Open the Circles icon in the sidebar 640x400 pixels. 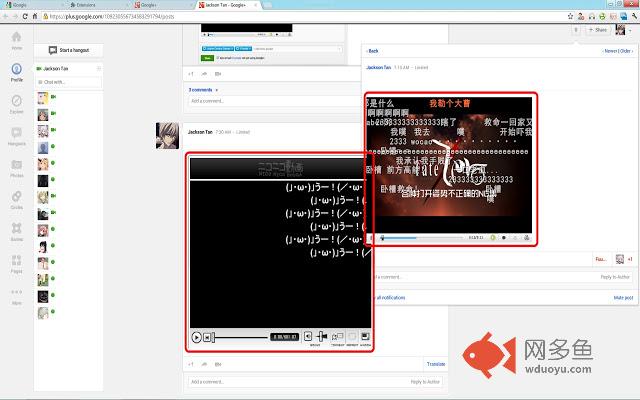(x=16, y=196)
